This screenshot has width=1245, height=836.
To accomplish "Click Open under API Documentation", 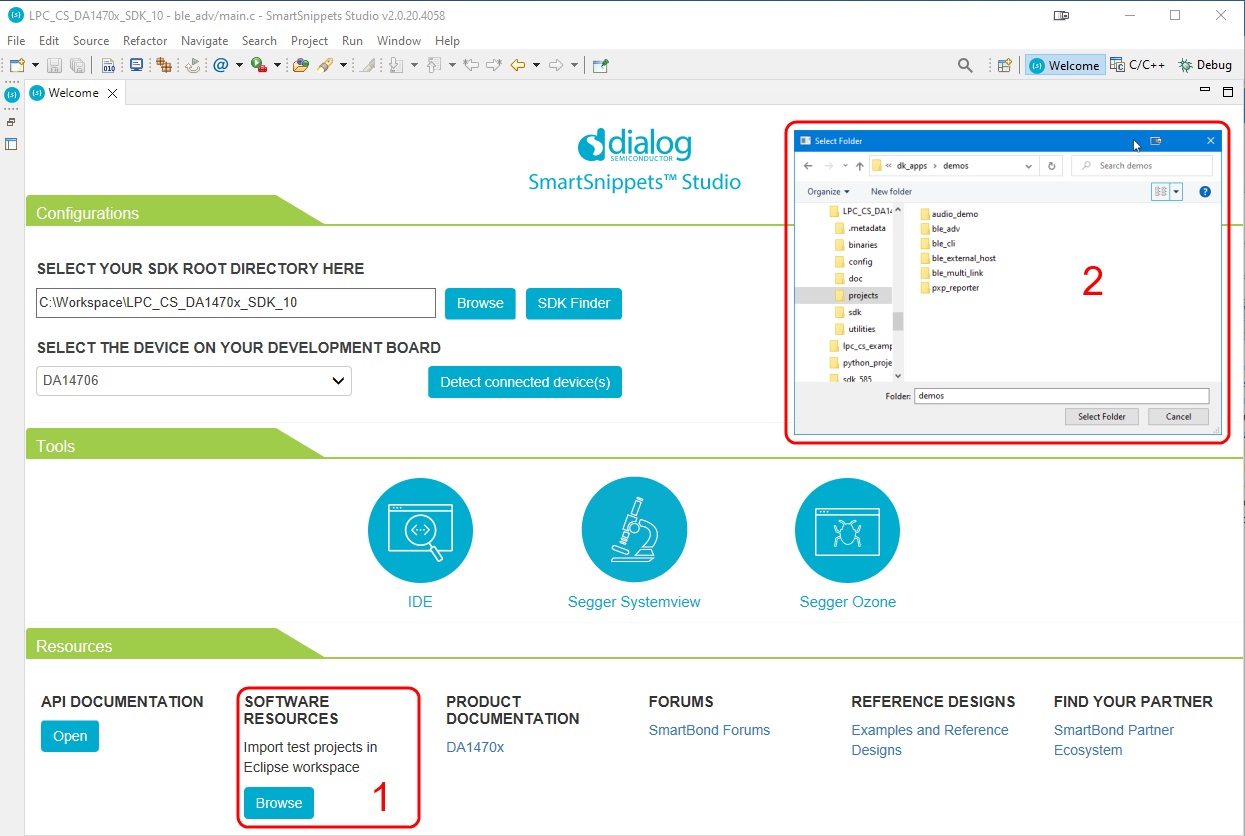I will click(x=70, y=736).
